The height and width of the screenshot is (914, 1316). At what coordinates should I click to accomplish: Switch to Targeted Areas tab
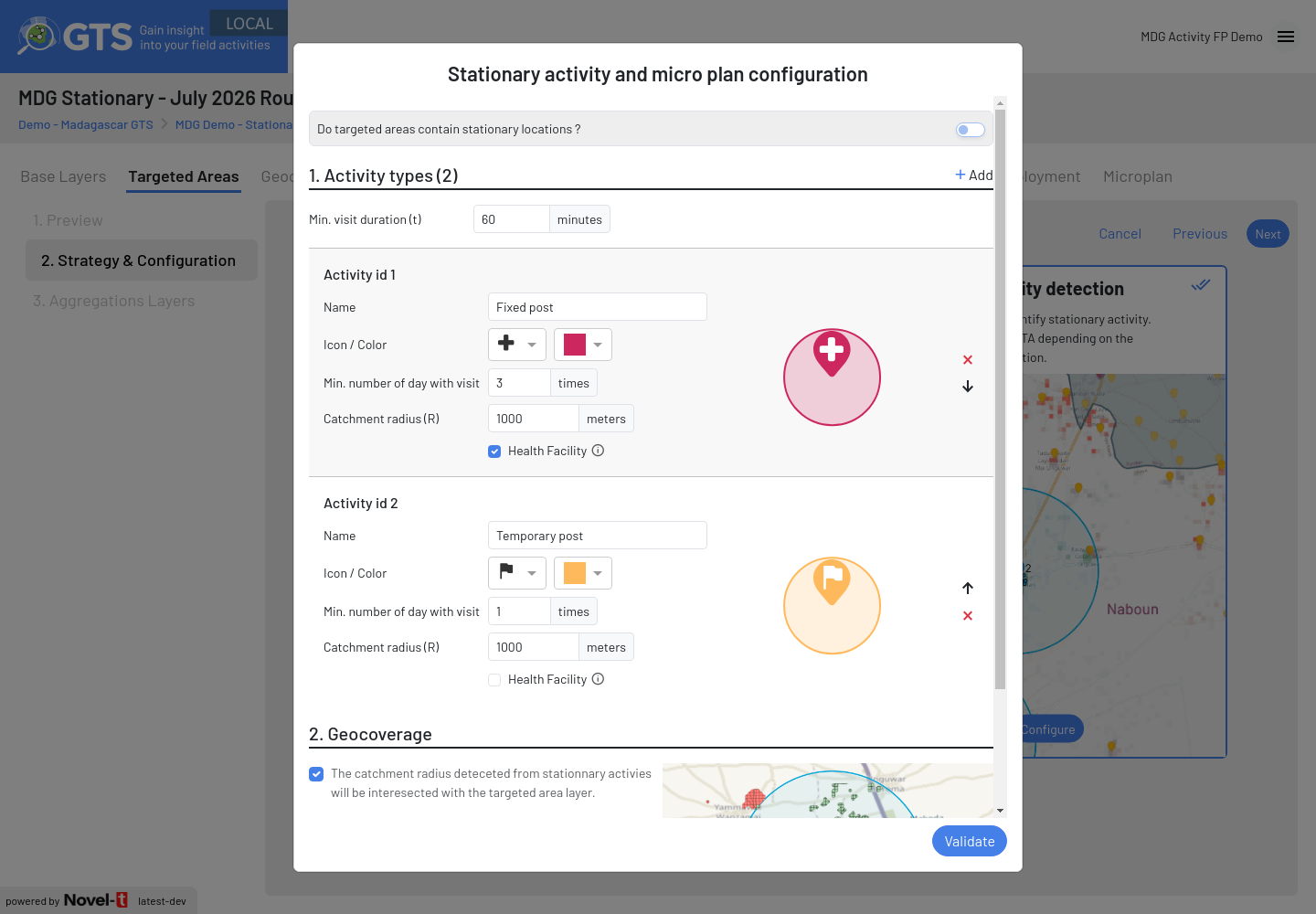pyautogui.click(x=184, y=176)
